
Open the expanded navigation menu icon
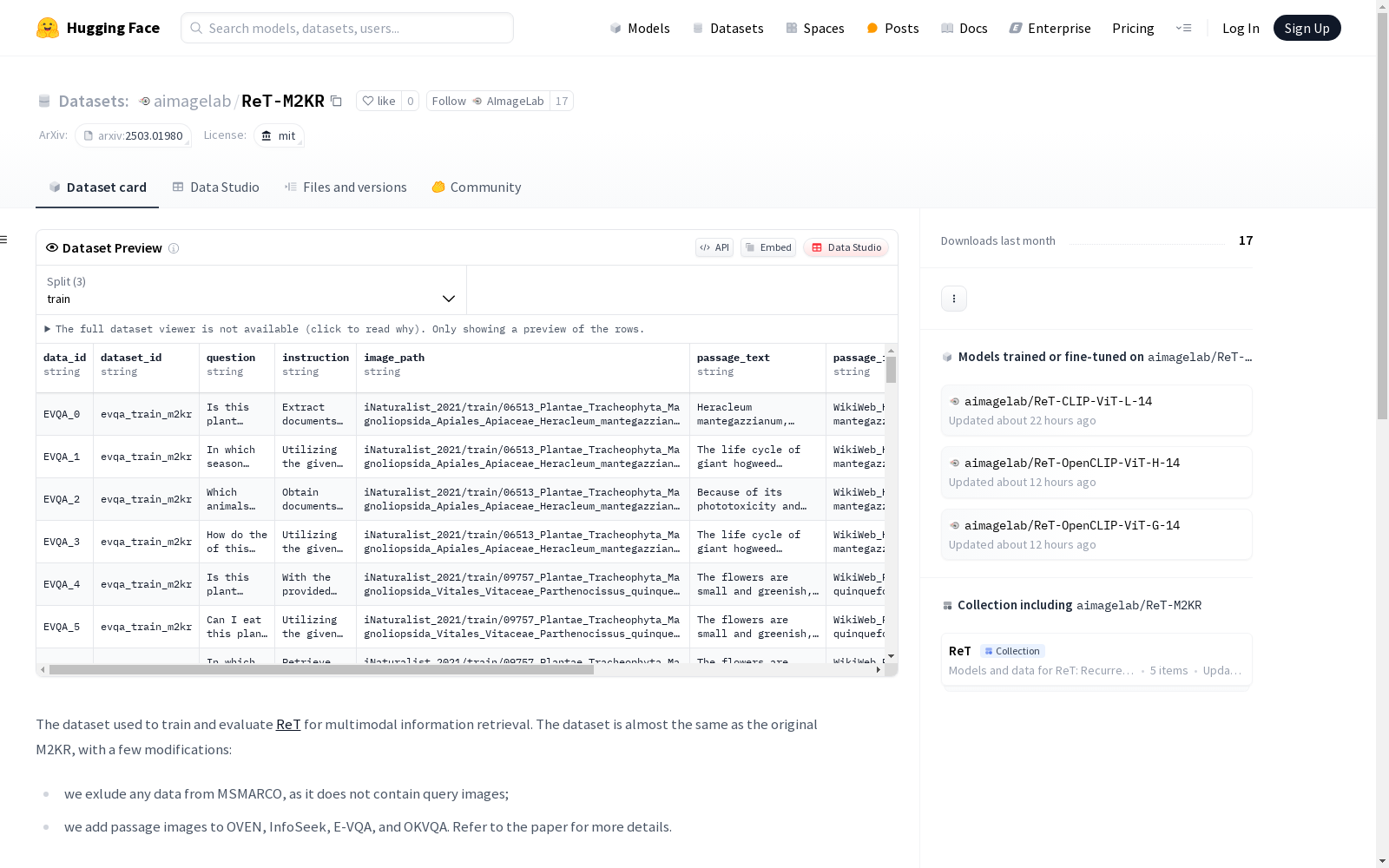click(1183, 28)
